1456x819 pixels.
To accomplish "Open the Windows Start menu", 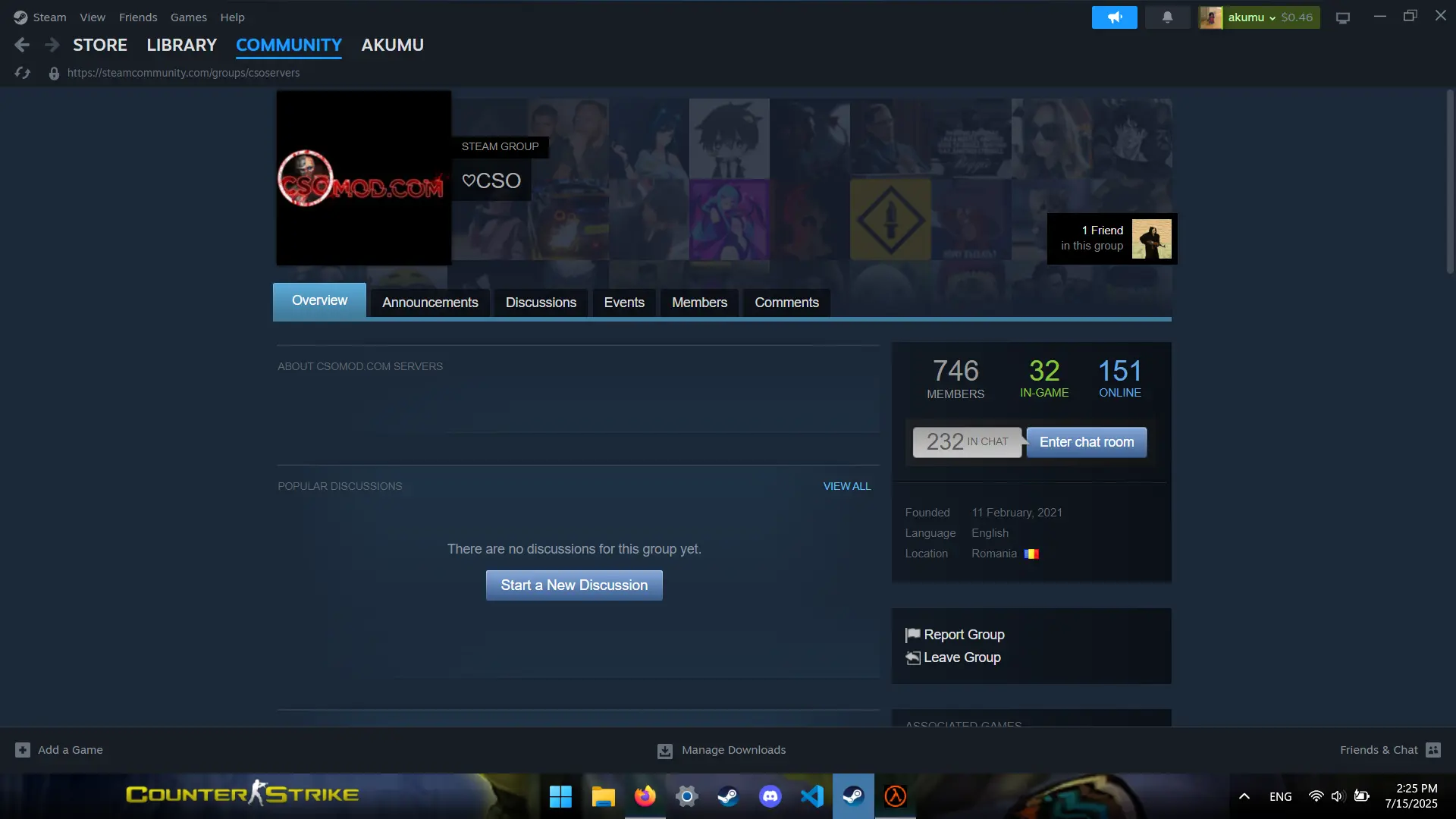I will click(560, 796).
